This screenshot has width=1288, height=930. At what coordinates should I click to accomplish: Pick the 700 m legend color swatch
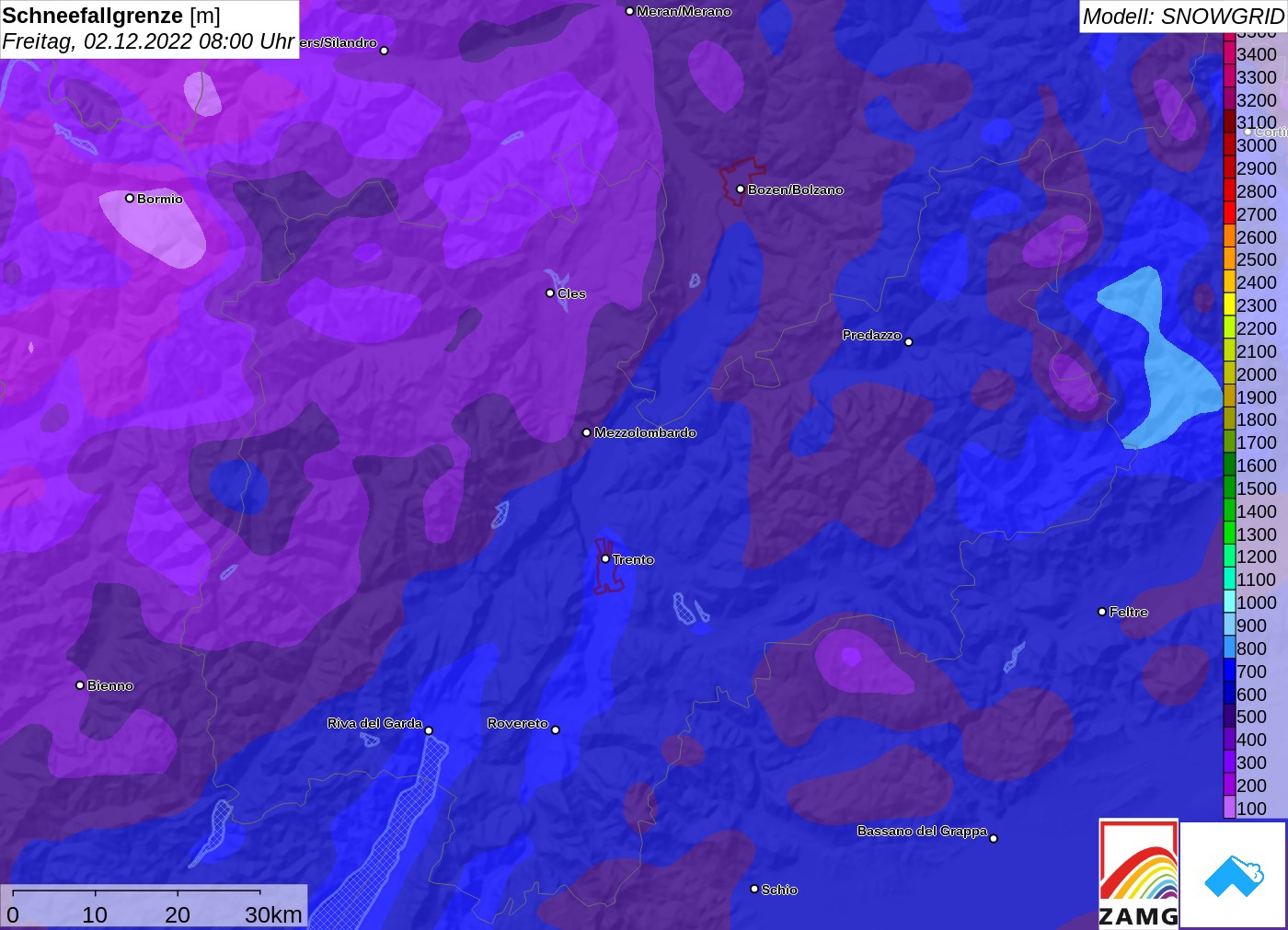tap(1229, 671)
